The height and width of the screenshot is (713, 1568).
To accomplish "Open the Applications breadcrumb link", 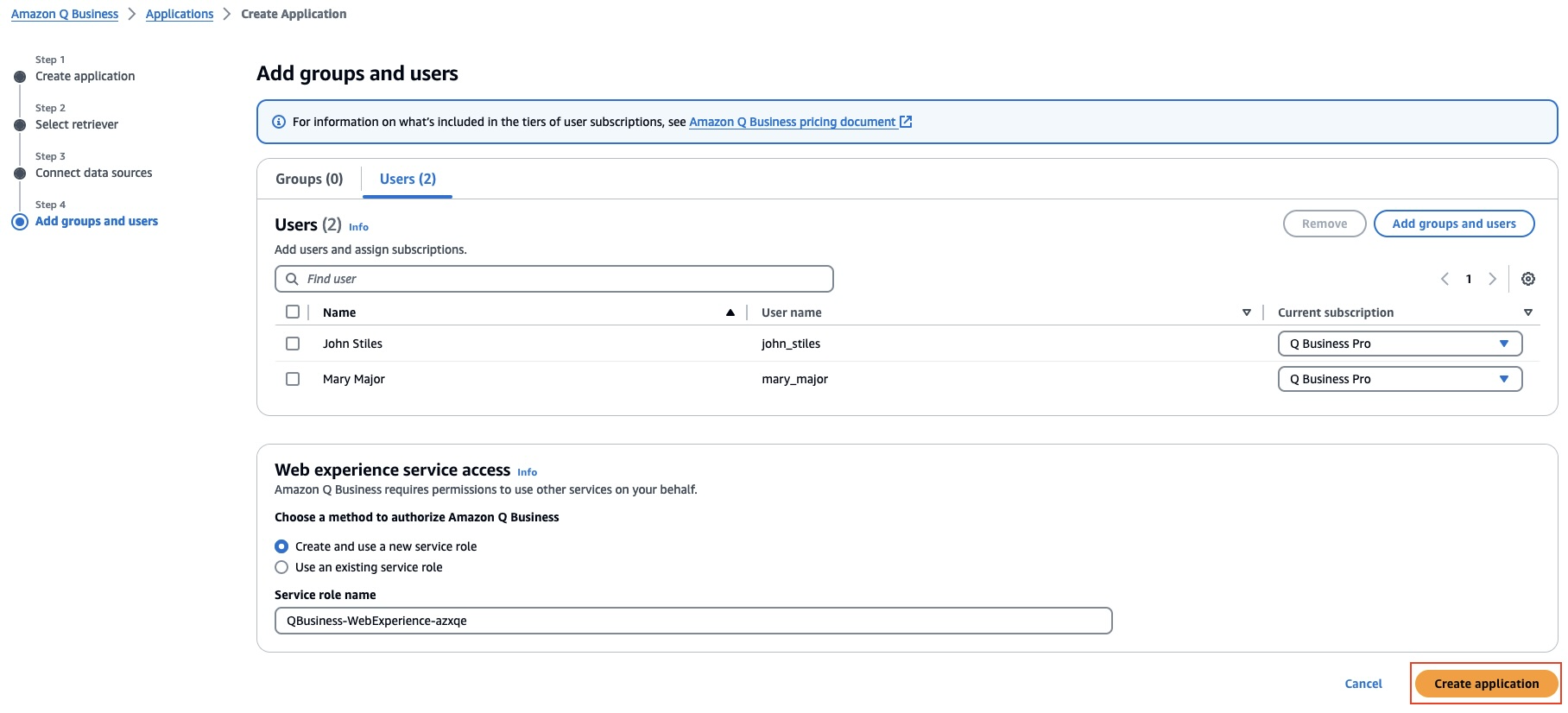I will click(x=180, y=14).
